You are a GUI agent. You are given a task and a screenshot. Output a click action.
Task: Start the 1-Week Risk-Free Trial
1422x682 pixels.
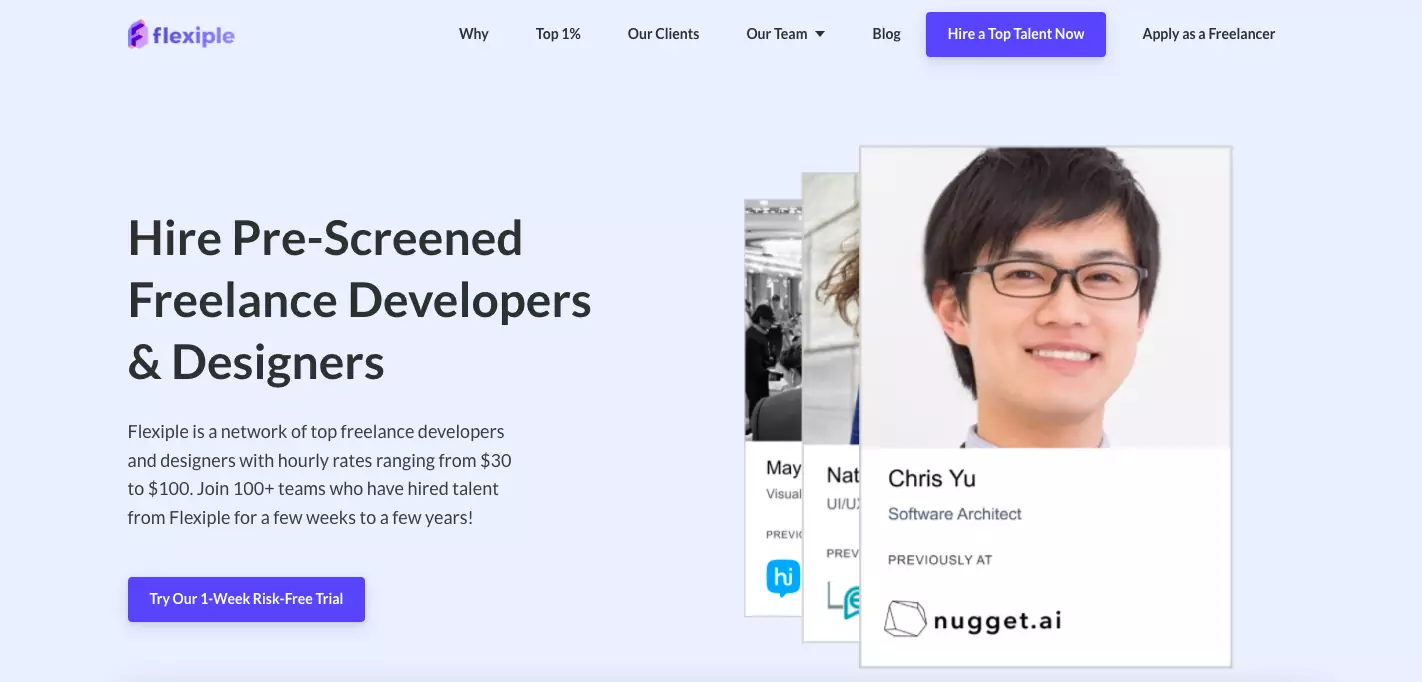tap(246, 599)
